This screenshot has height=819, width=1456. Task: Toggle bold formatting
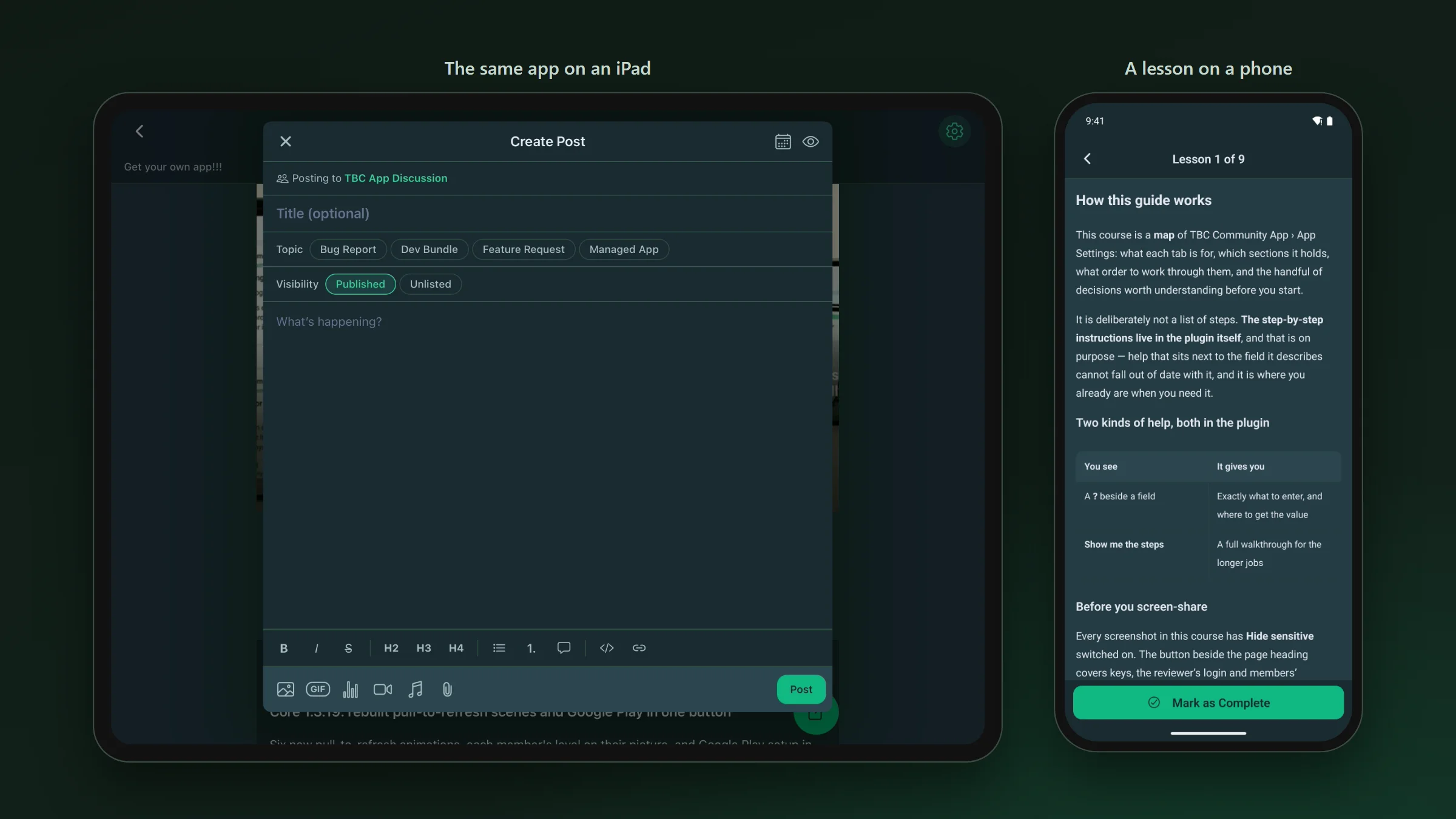pyautogui.click(x=283, y=648)
